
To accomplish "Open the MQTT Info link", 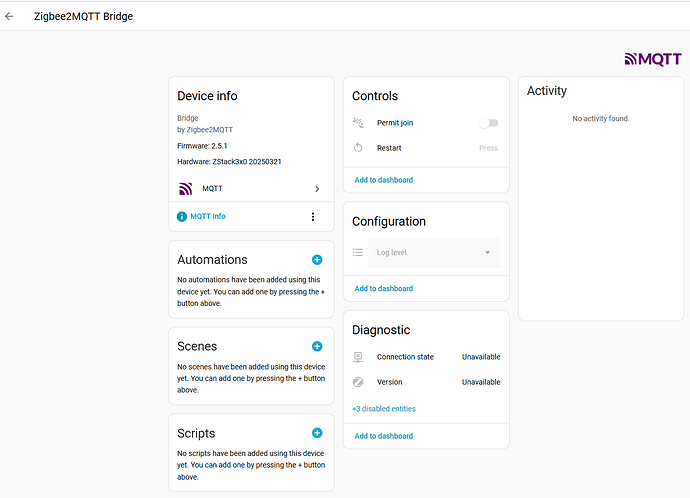I will [207, 217].
